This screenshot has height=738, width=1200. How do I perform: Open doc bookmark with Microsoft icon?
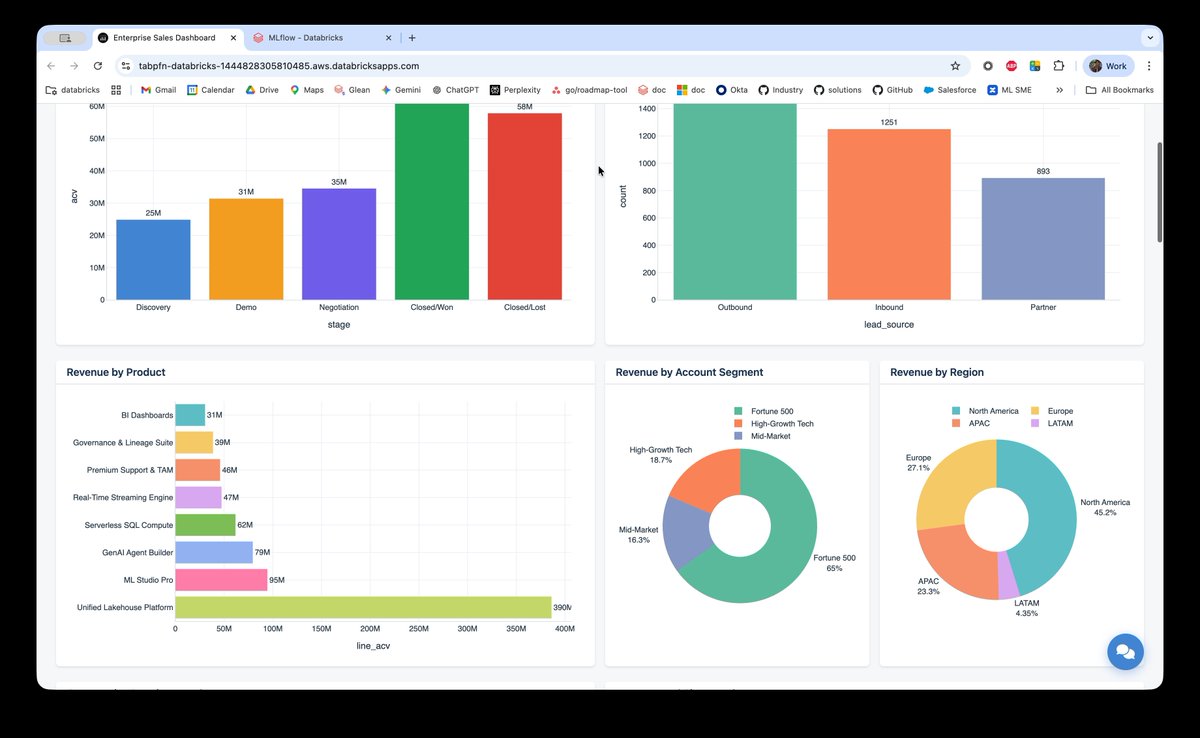coord(691,90)
